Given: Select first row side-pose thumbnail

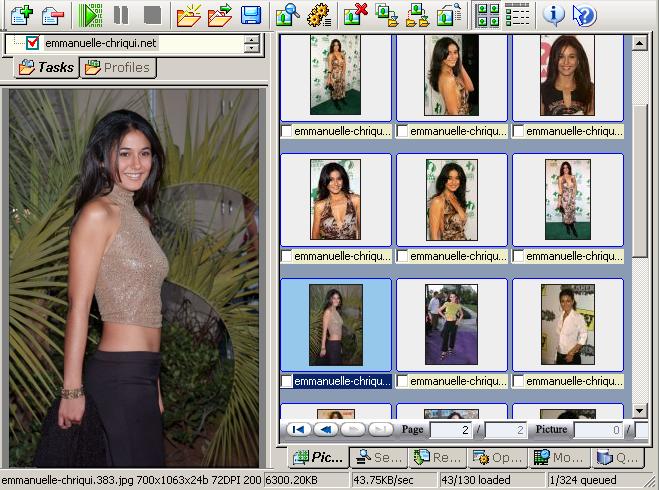Looking at the screenshot, I should coord(451,75).
